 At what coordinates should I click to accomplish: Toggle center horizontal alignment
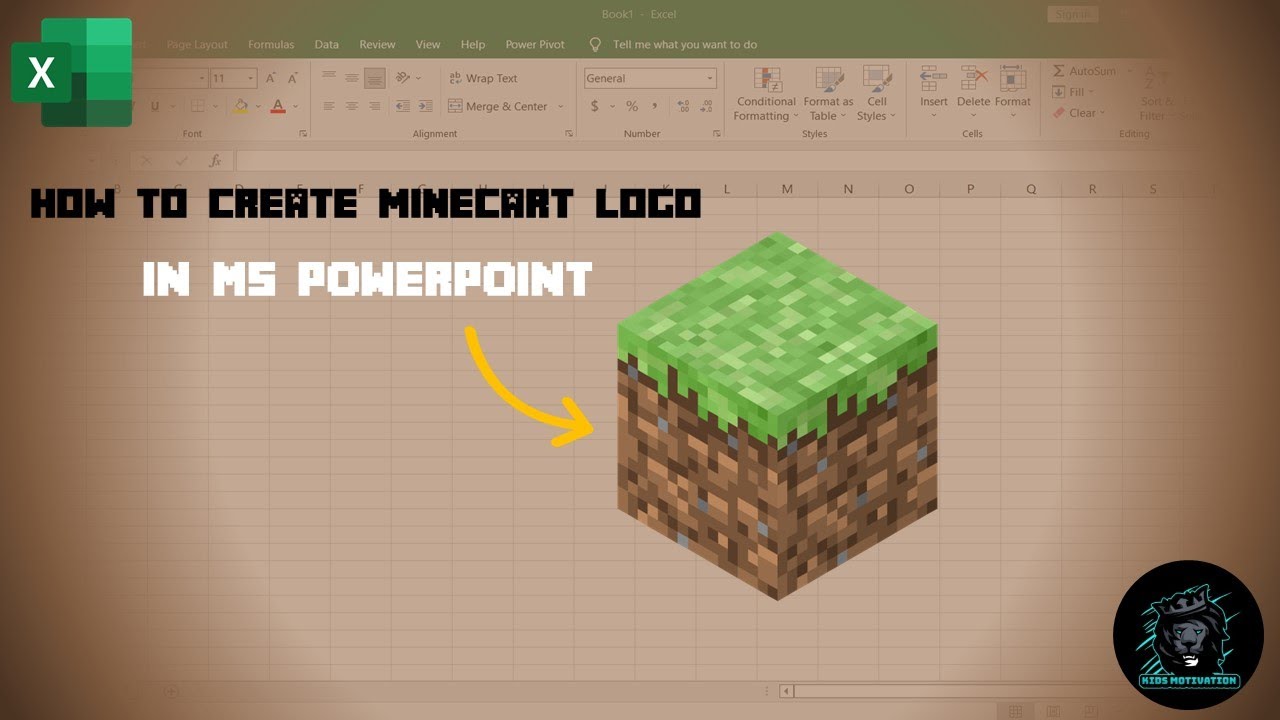tap(352, 106)
